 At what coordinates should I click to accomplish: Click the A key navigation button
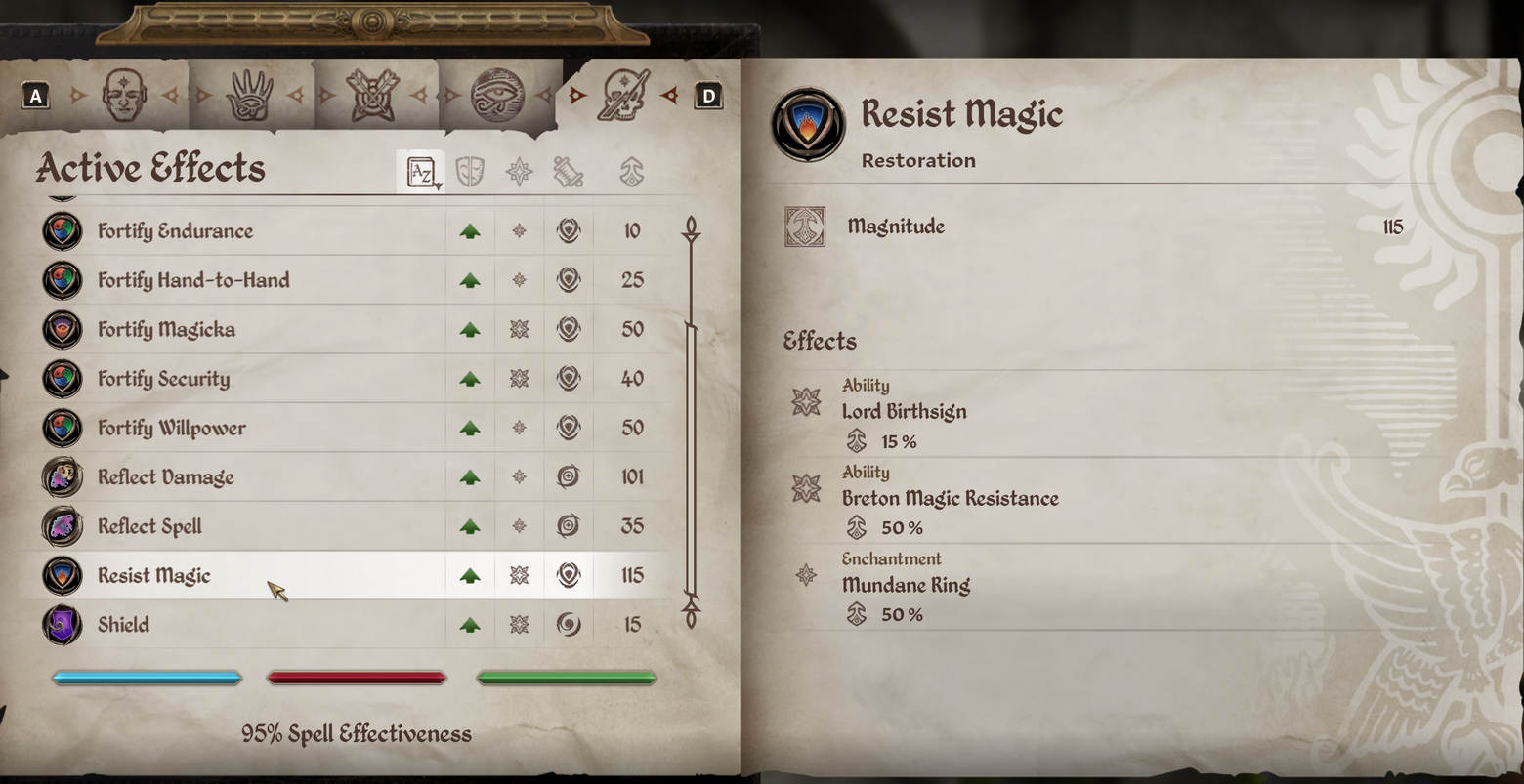(35, 96)
